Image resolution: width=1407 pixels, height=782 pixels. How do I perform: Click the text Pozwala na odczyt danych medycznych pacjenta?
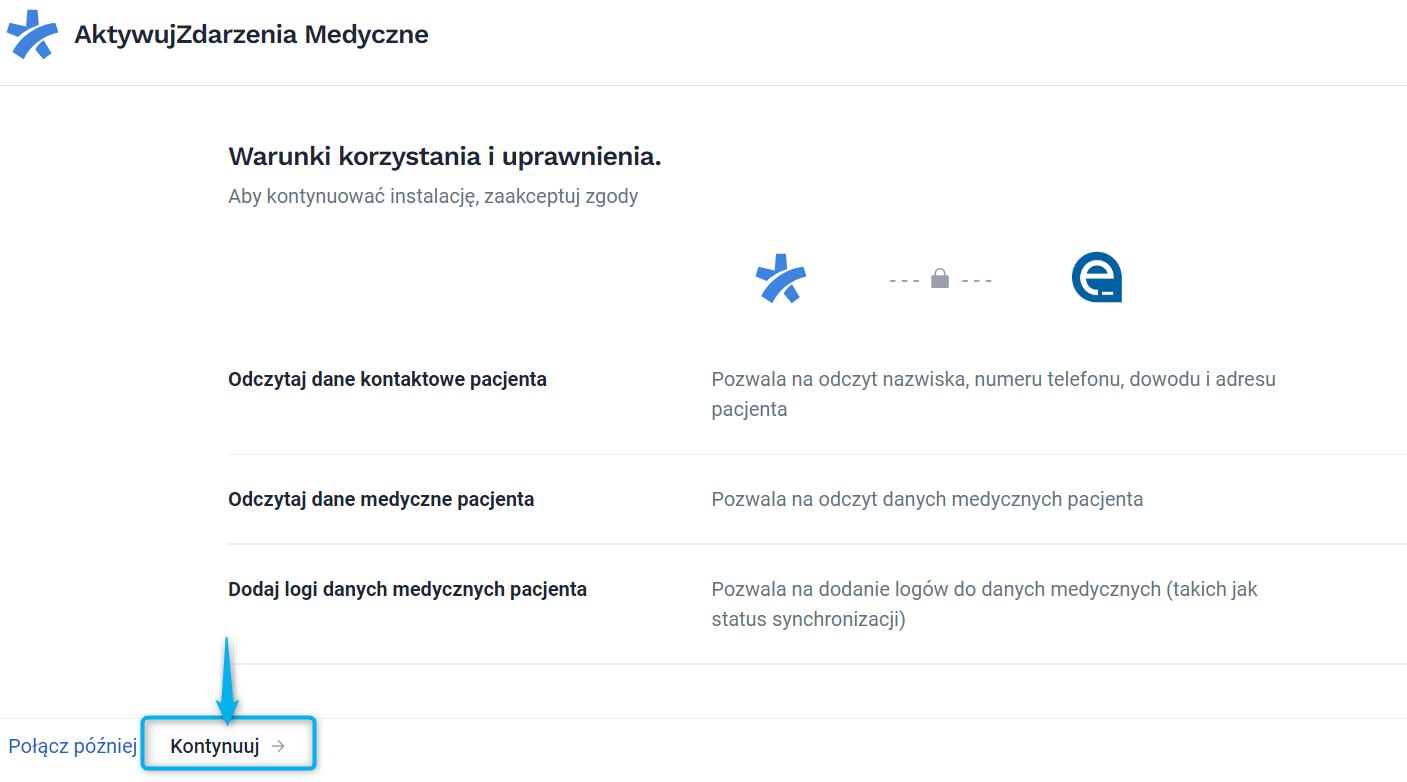928,499
